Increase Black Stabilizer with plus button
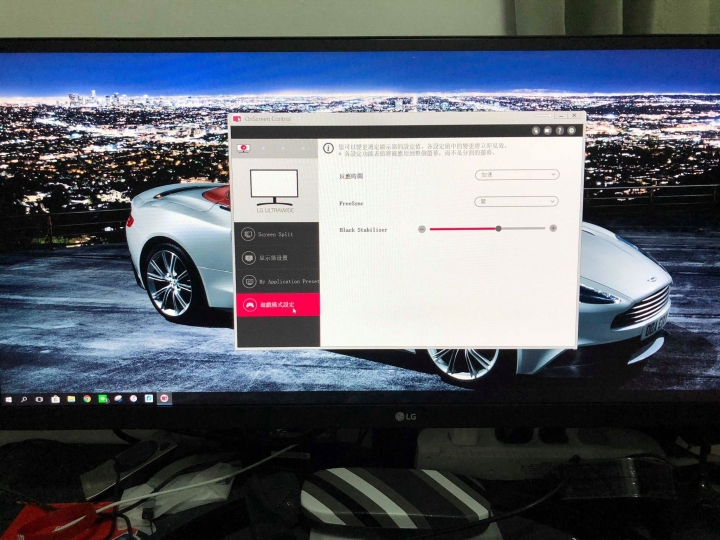 [553, 228]
